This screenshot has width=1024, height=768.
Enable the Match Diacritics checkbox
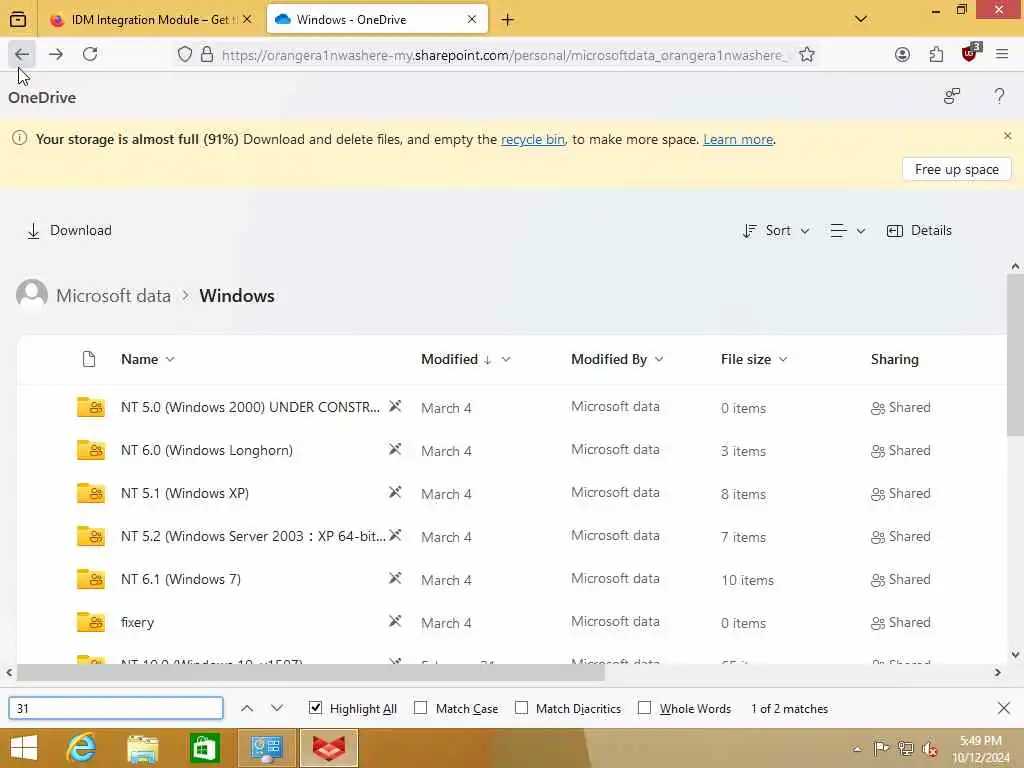pos(521,708)
